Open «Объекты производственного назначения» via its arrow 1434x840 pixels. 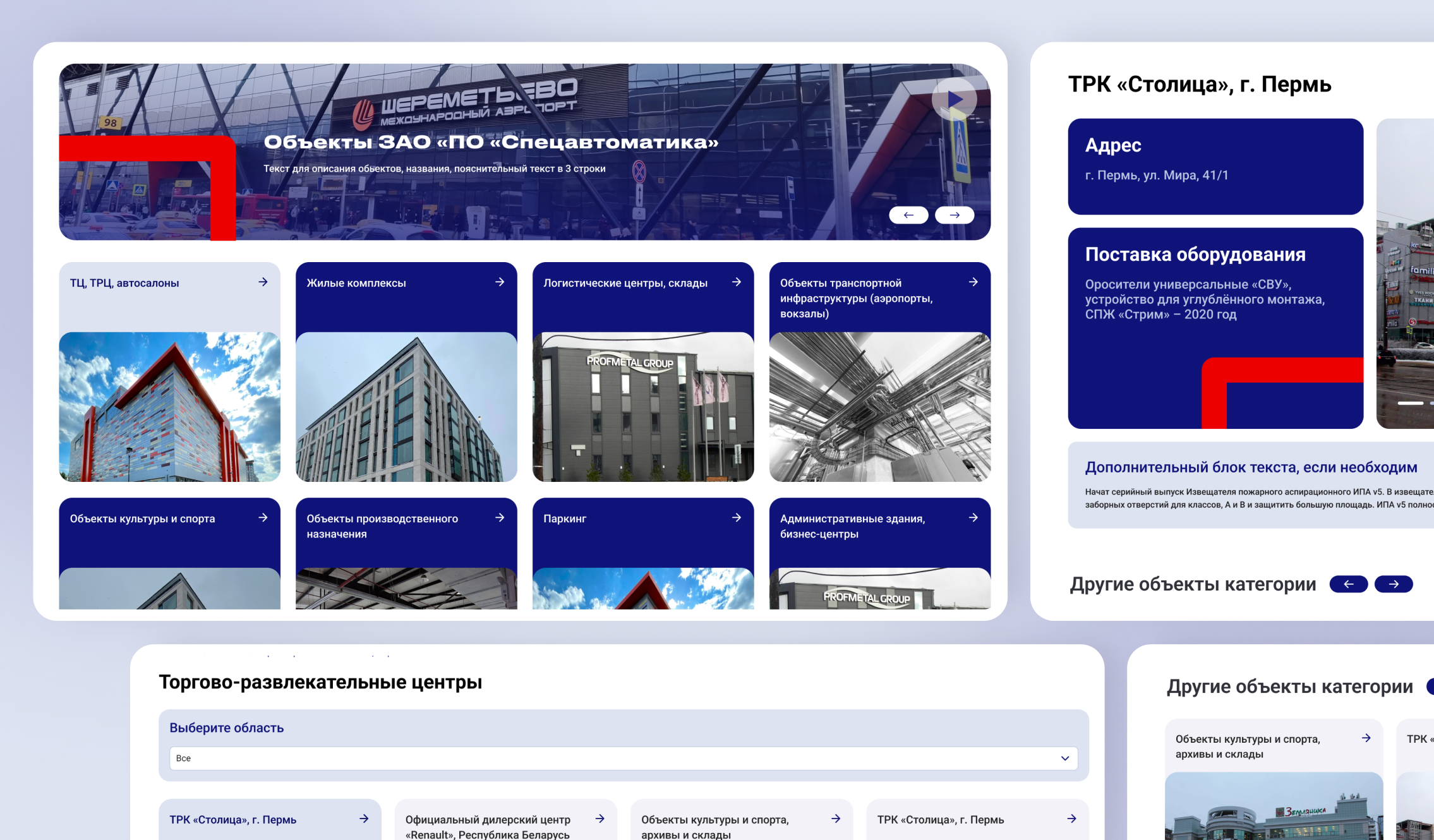tap(500, 518)
